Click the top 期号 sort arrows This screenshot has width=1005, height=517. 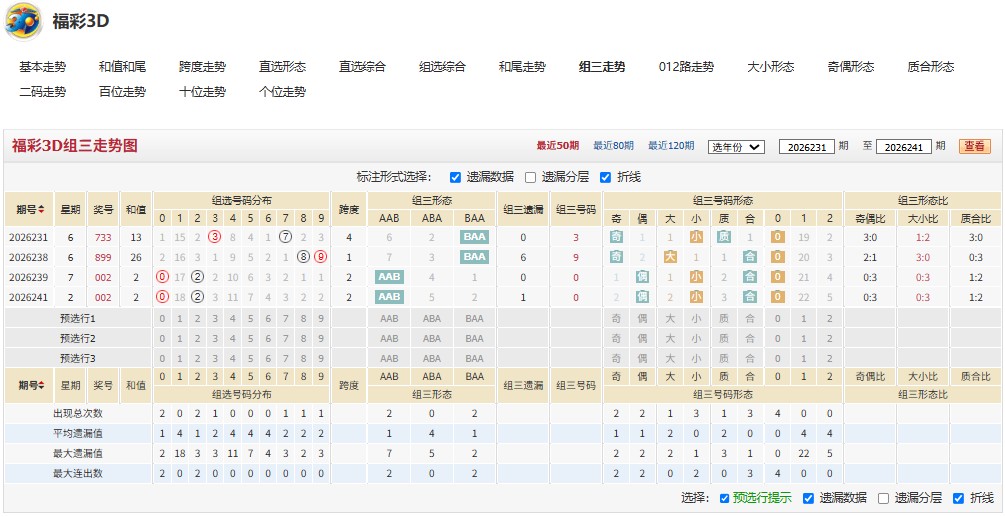coord(42,209)
